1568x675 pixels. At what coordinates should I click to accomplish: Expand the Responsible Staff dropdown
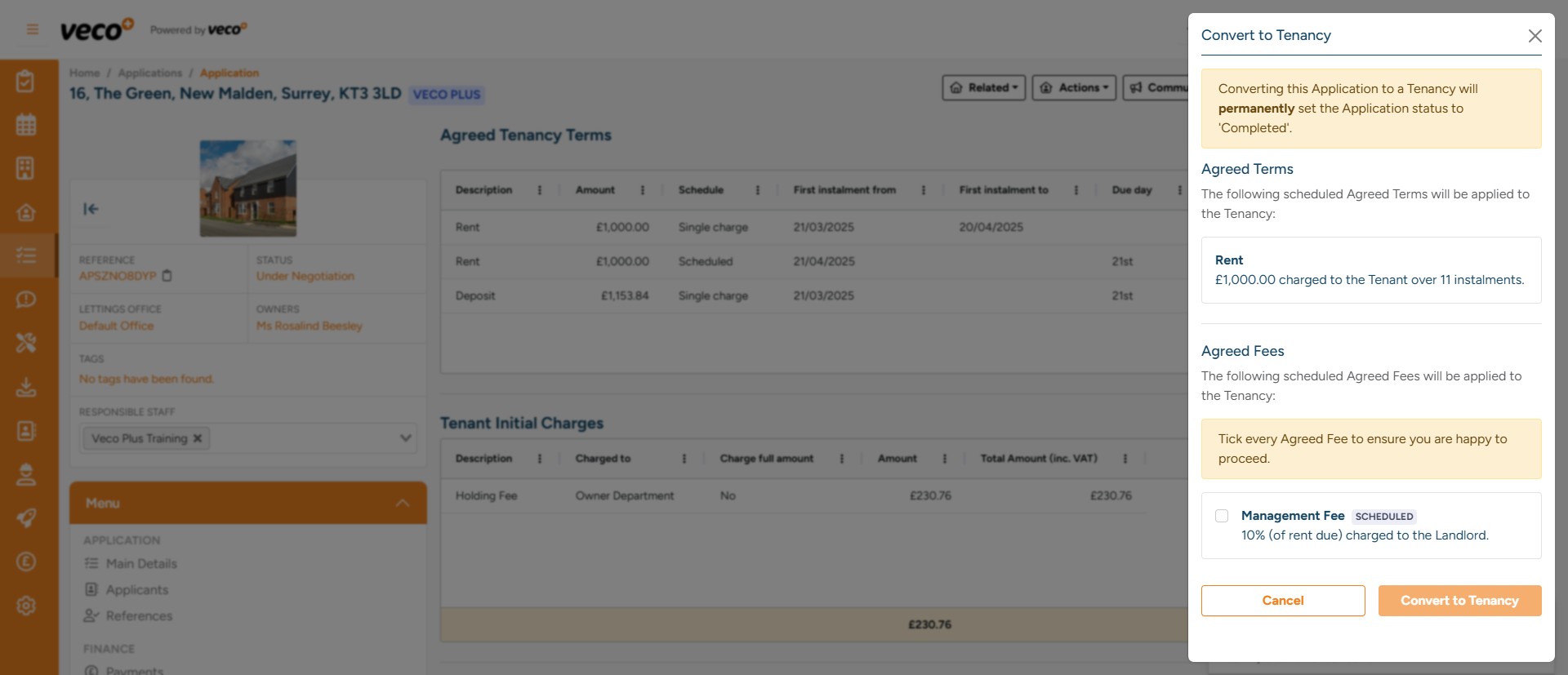pyautogui.click(x=405, y=438)
